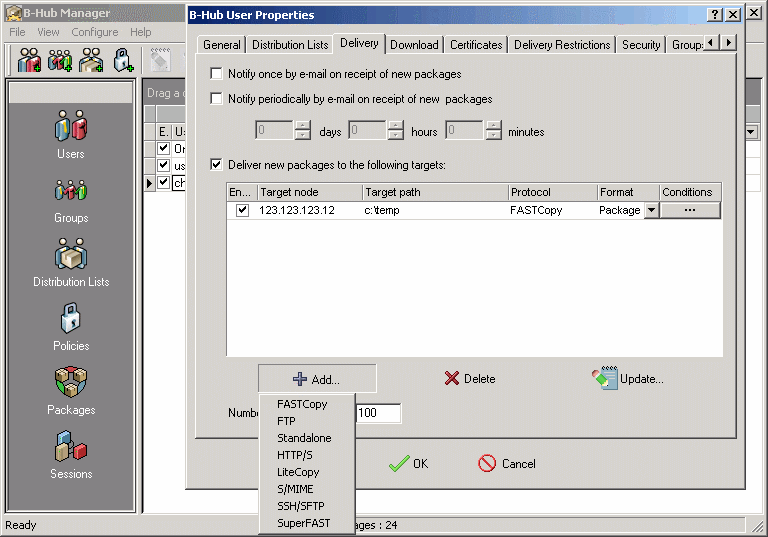Viewport: 768px width, 537px height.
Task: Open dropdown arrow at main grid right edge
Action: (x=751, y=132)
